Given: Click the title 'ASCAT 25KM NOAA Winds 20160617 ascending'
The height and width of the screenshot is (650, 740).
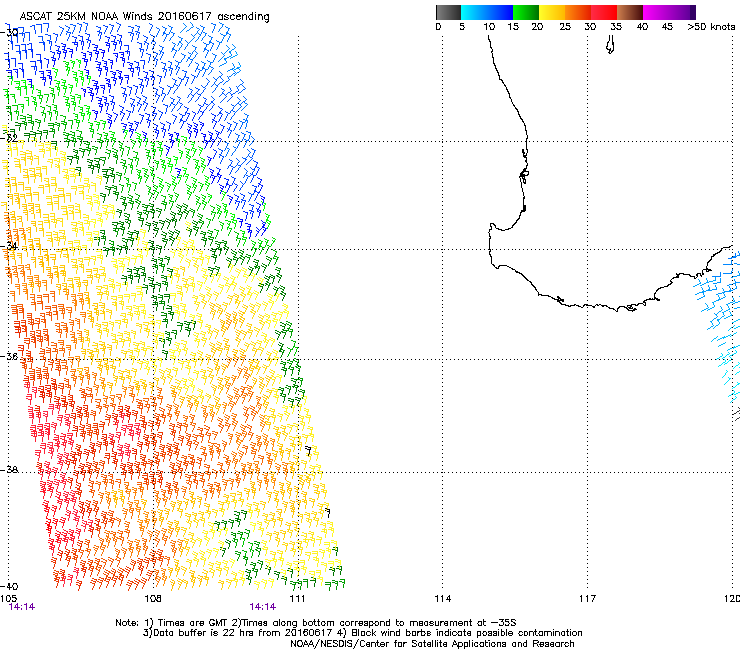Looking at the screenshot, I should 144,17.
